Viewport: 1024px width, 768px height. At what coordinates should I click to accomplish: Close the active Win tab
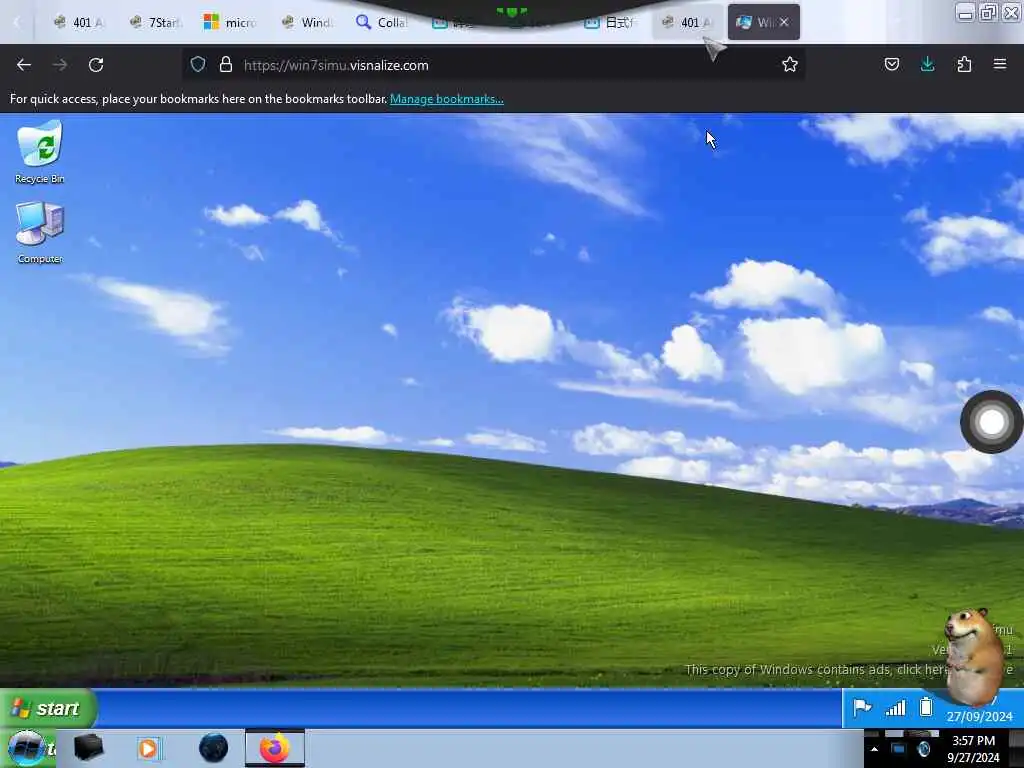[x=784, y=22]
